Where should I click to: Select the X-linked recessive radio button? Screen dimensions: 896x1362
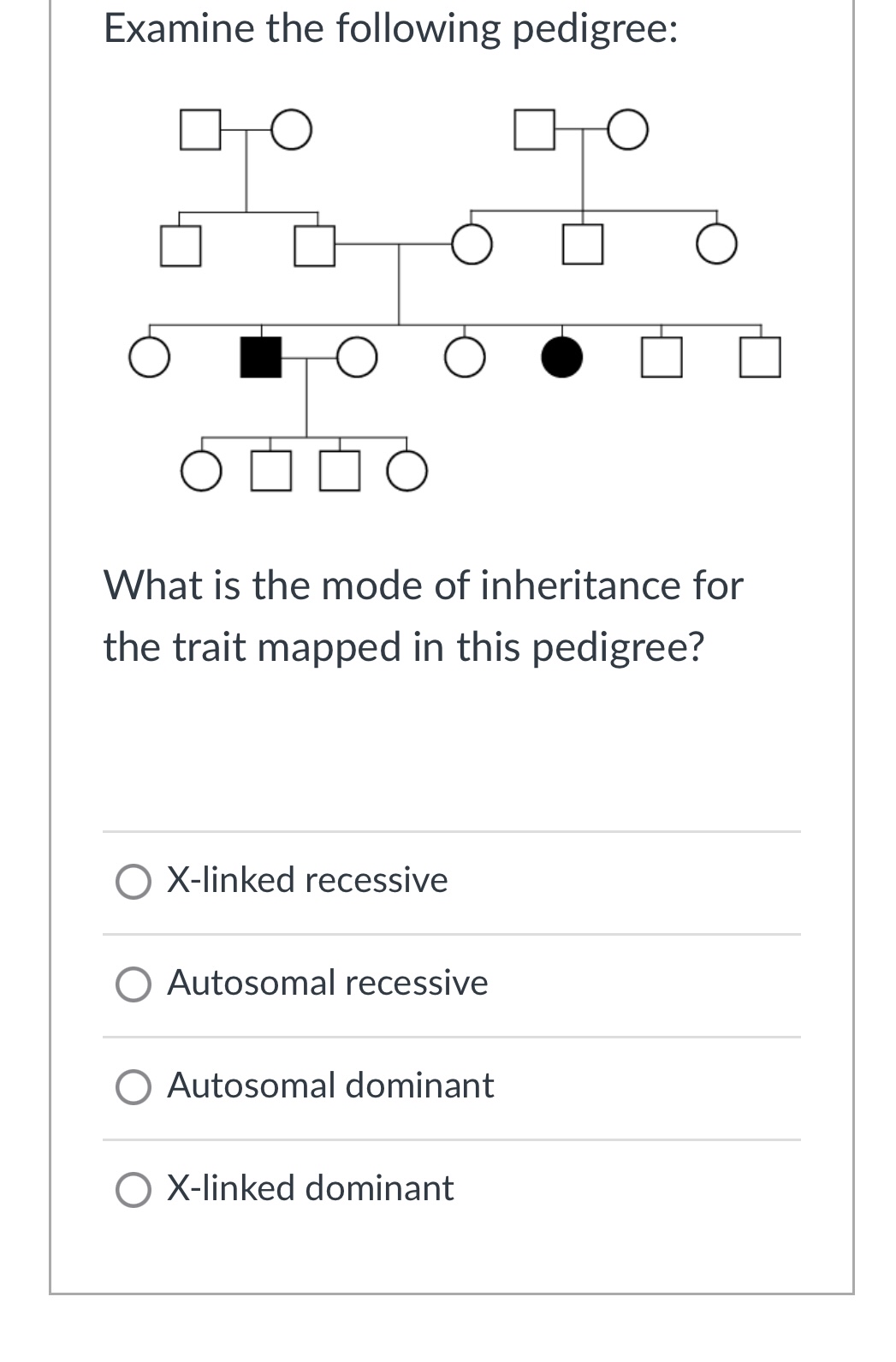(134, 881)
